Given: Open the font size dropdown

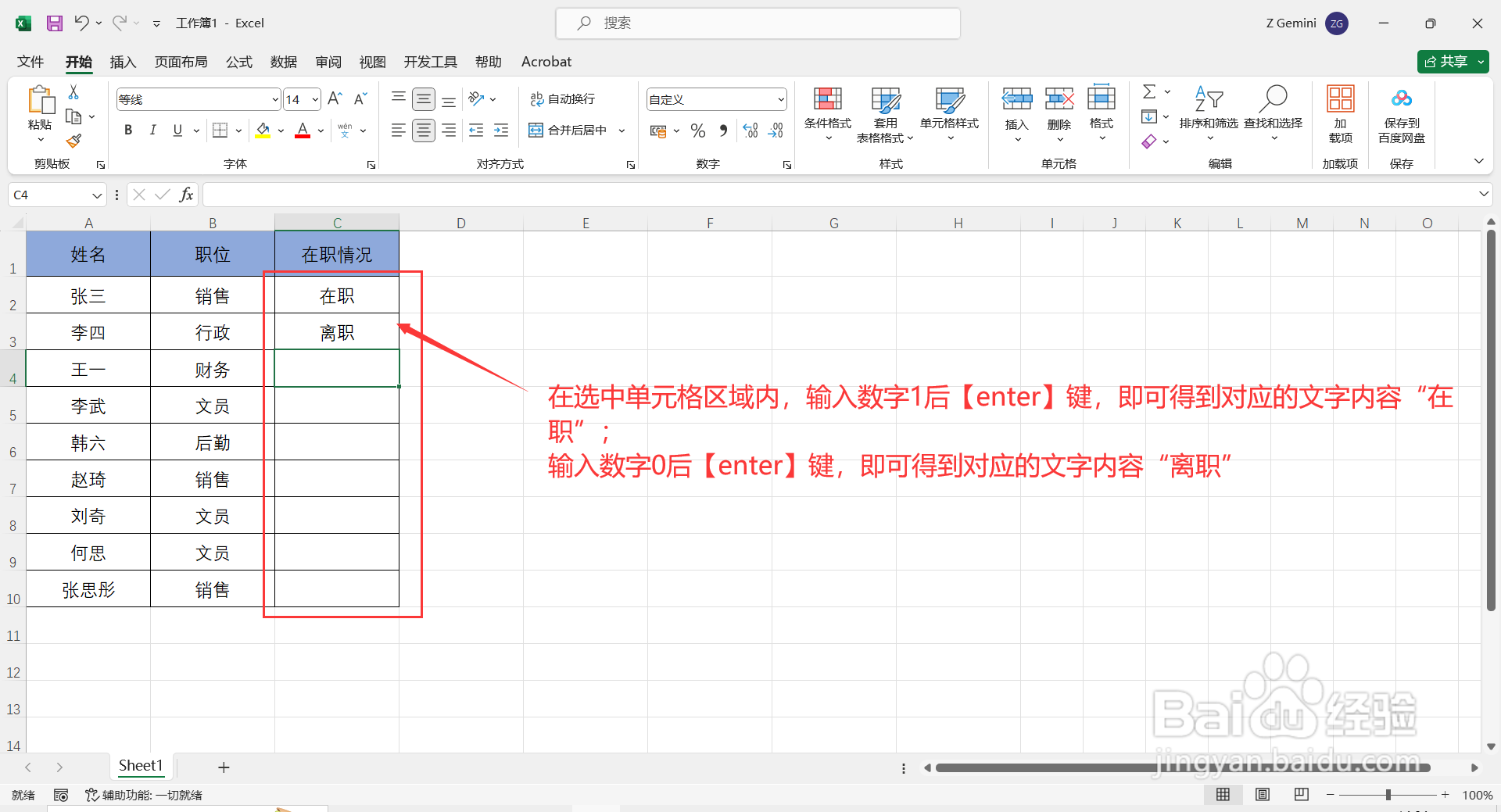Looking at the screenshot, I should 316,99.
